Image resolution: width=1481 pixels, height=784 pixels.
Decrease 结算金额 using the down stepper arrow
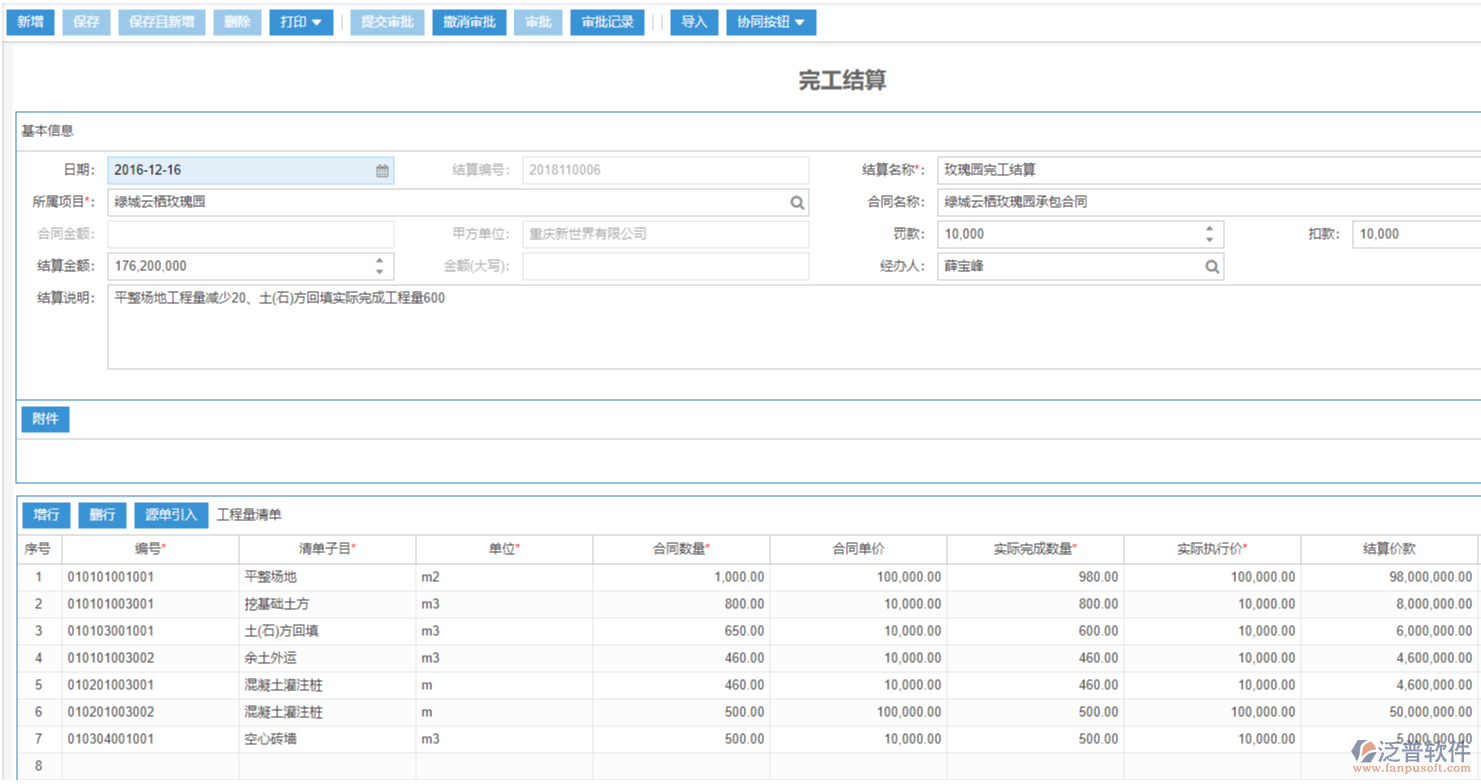[x=380, y=270]
